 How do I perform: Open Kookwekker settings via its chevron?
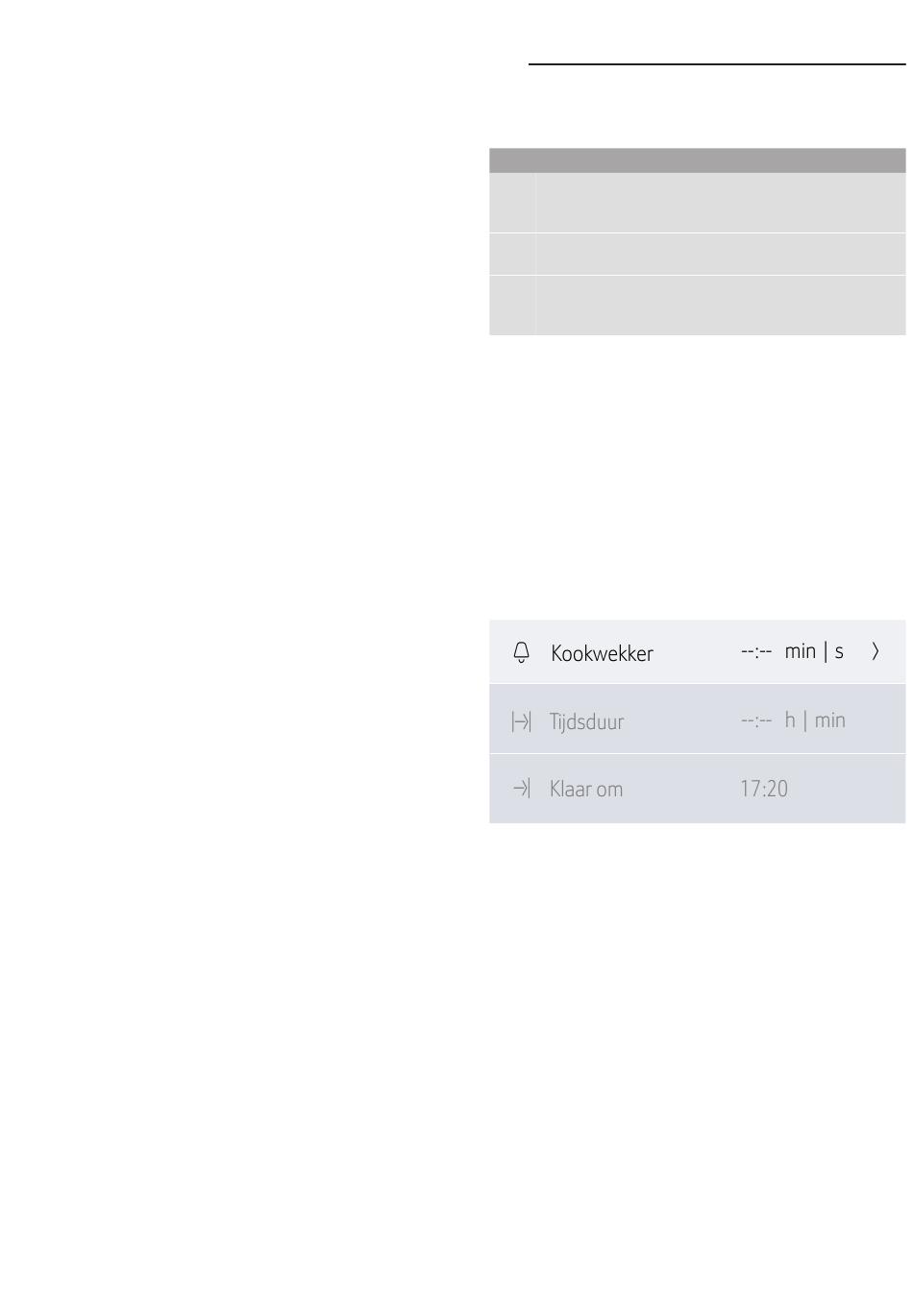point(875,651)
